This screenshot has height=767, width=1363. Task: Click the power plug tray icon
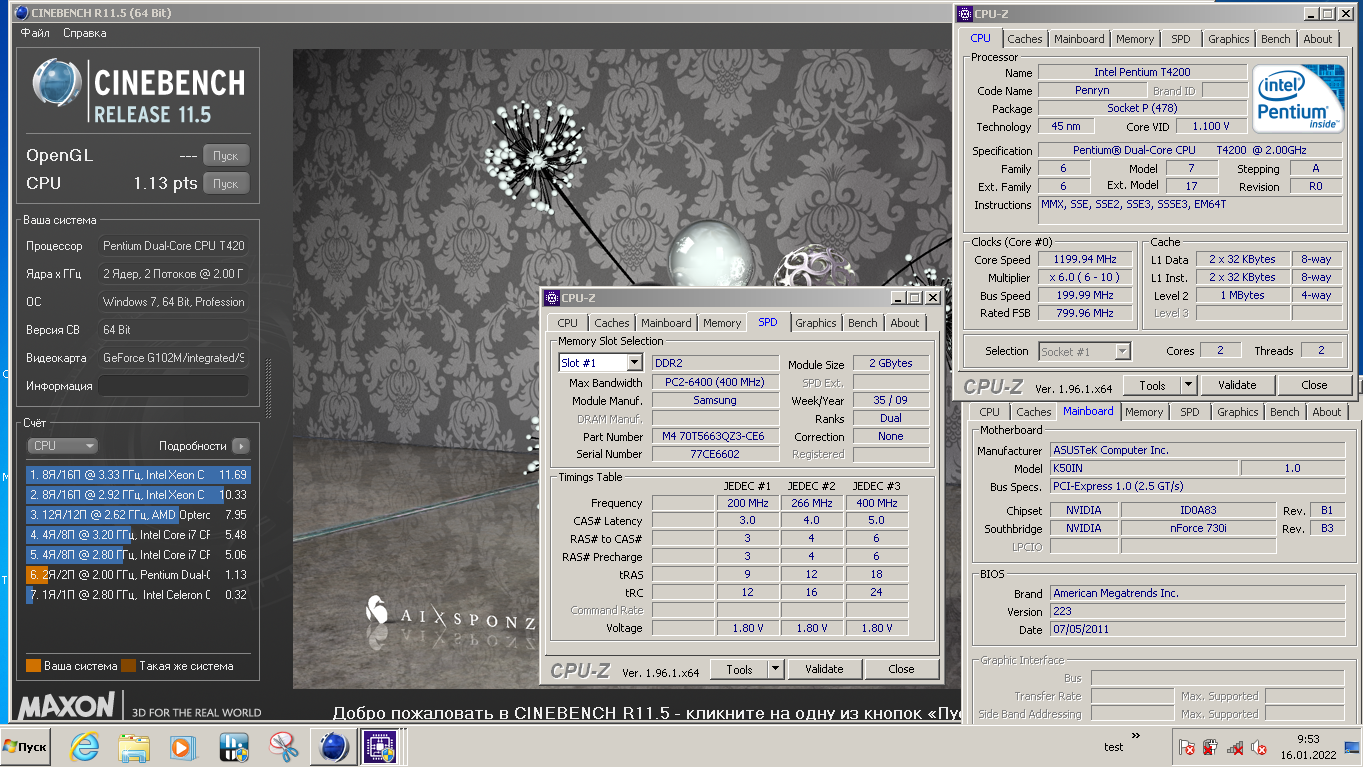click(x=1210, y=747)
